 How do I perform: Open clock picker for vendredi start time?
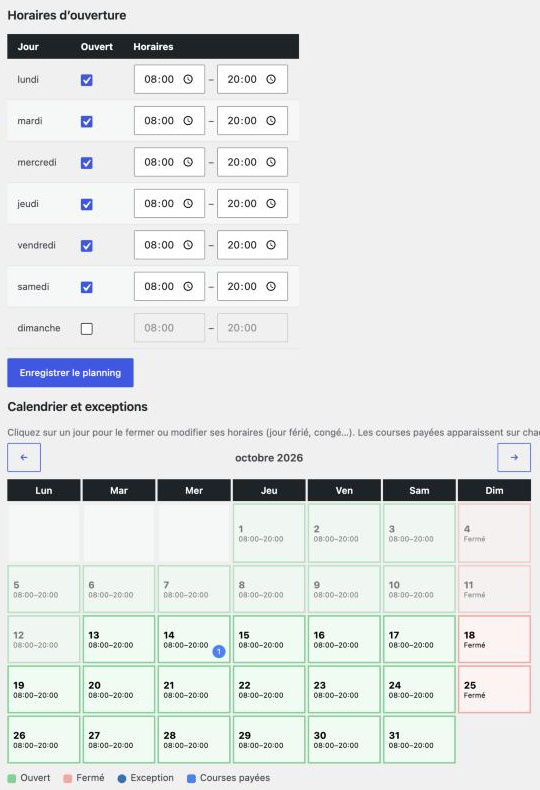click(188, 245)
